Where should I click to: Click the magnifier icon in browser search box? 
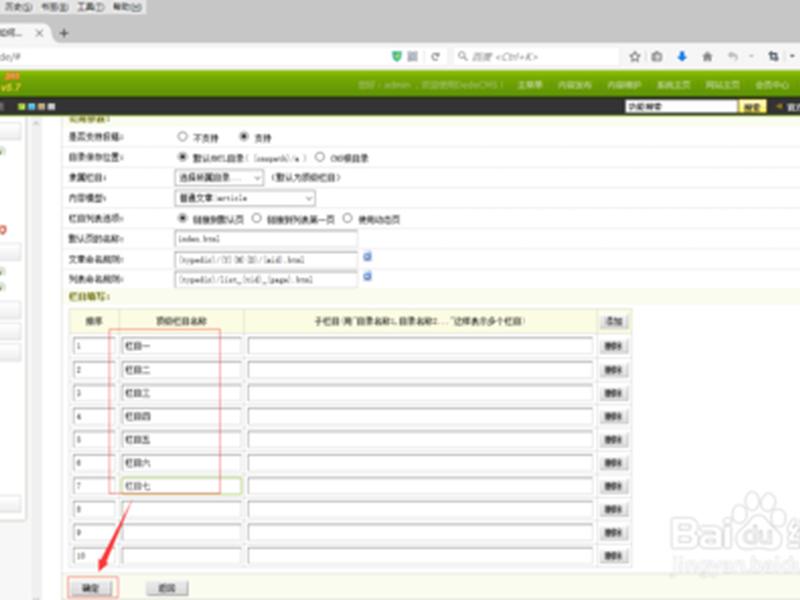(x=462, y=56)
